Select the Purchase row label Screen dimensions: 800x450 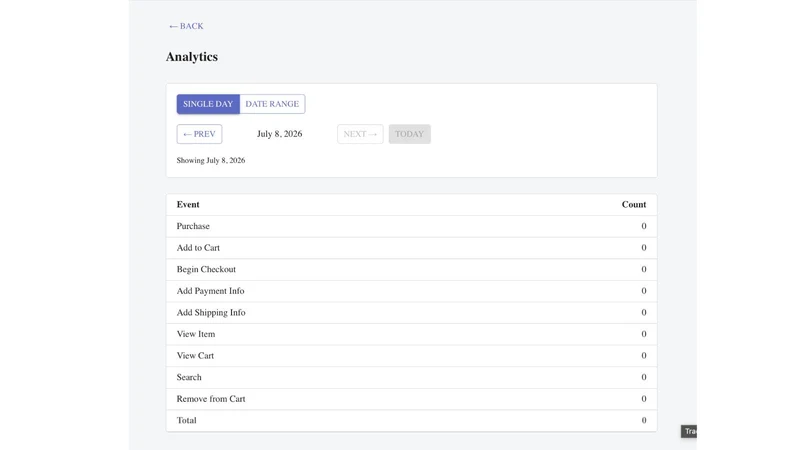193,226
